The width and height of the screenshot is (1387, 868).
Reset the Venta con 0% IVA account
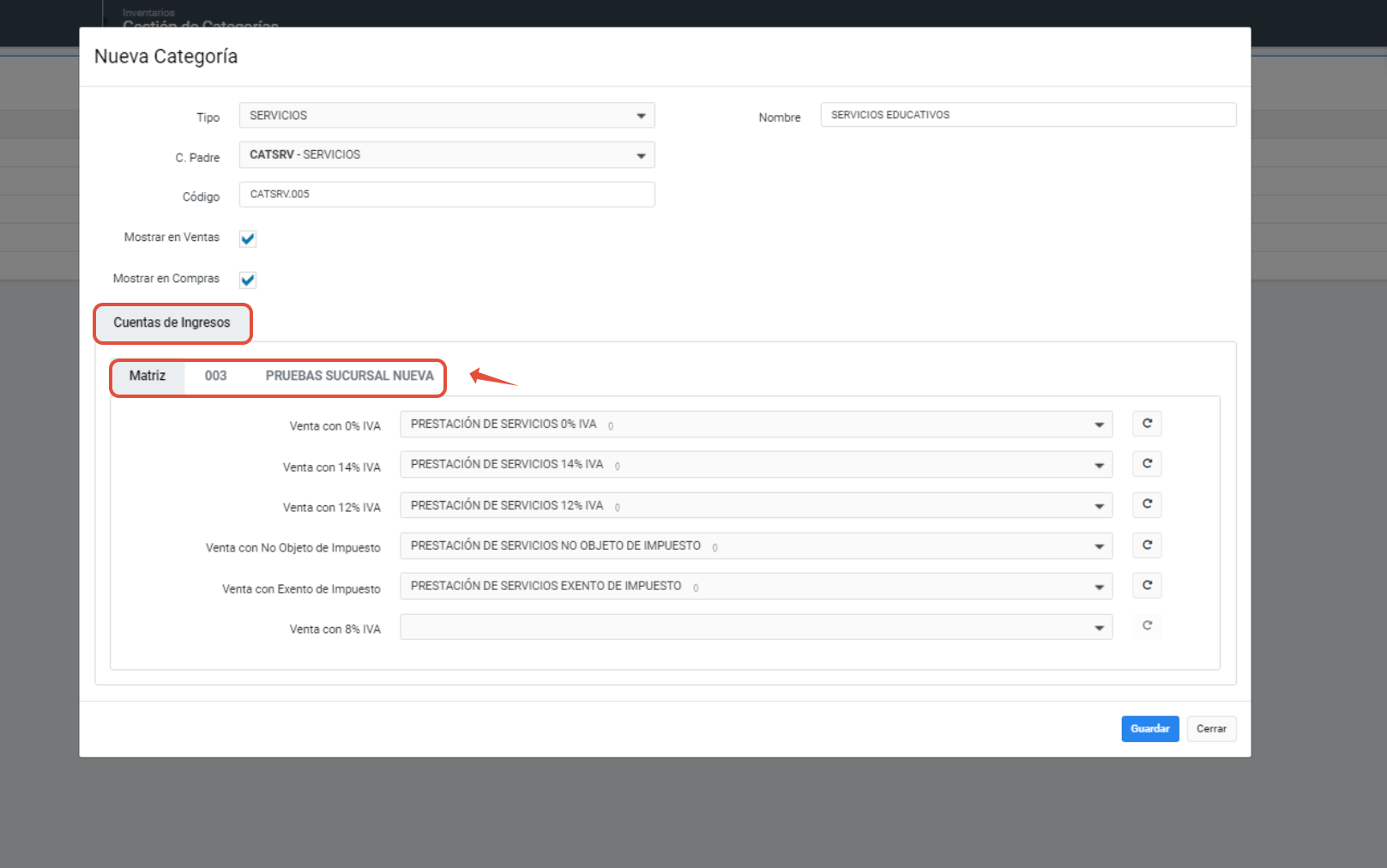click(1147, 424)
